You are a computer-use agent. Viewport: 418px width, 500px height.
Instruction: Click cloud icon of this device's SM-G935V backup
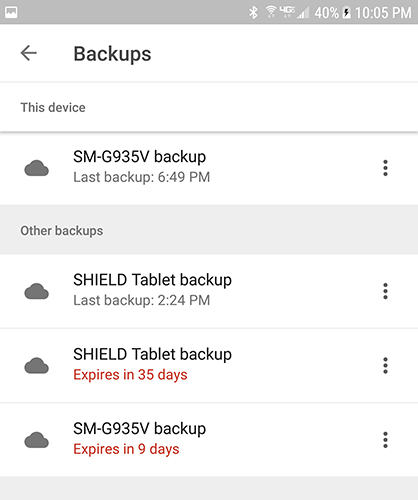coord(37,168)
